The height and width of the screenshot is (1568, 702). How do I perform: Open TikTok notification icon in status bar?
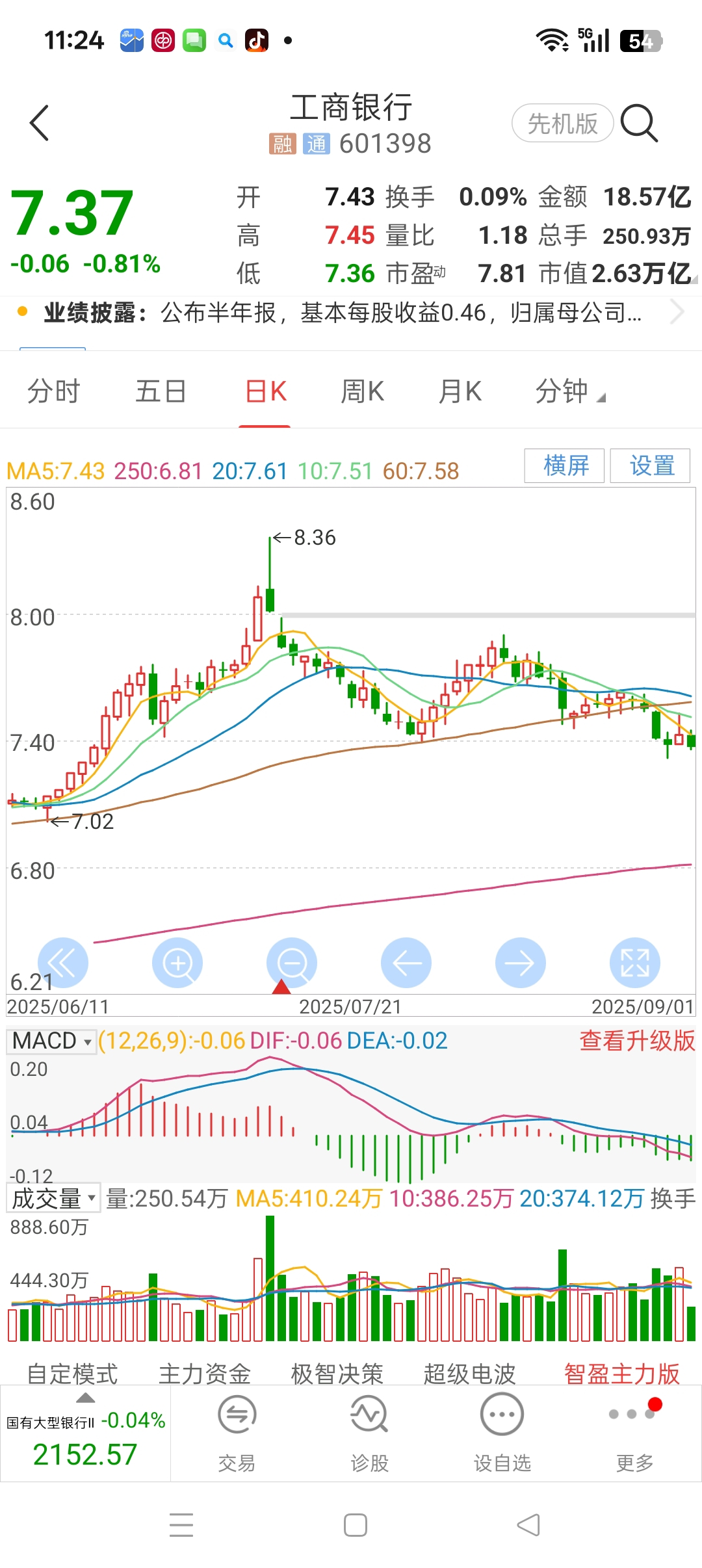[256, 40]
